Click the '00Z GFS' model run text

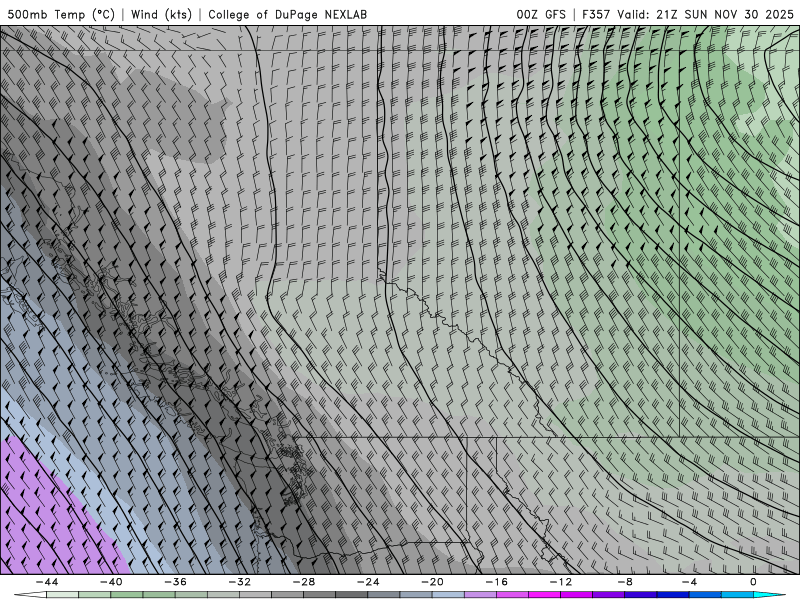[x=541, y=14]
